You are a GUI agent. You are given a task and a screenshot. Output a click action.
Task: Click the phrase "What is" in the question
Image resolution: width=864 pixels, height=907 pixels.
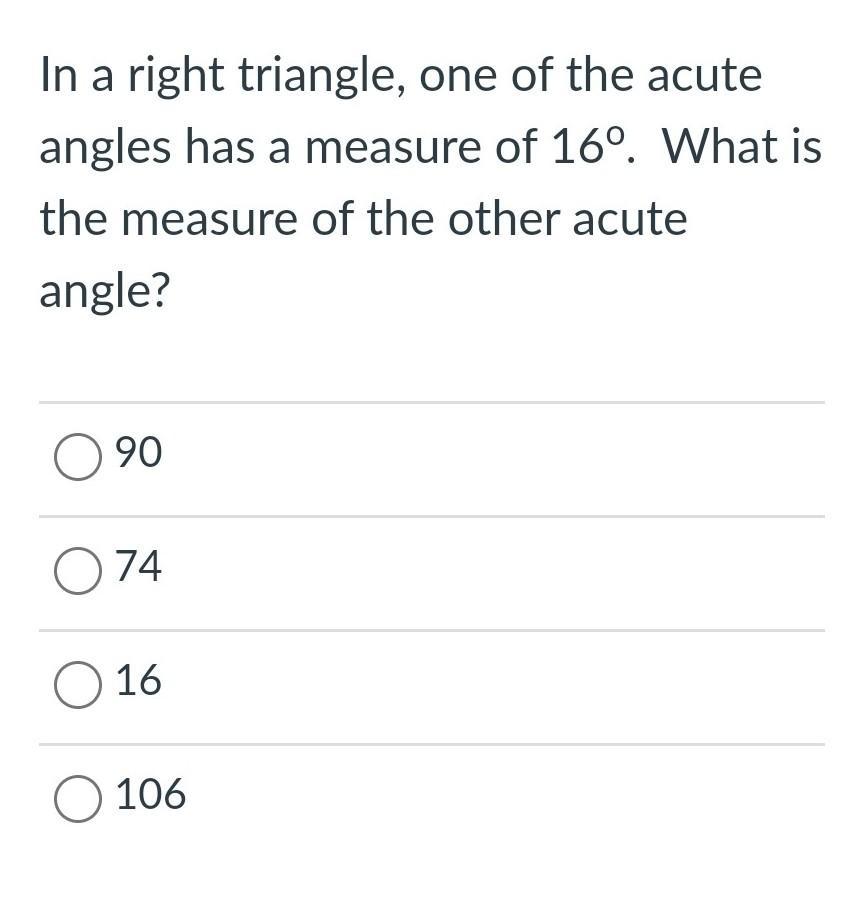click(741, 147)
